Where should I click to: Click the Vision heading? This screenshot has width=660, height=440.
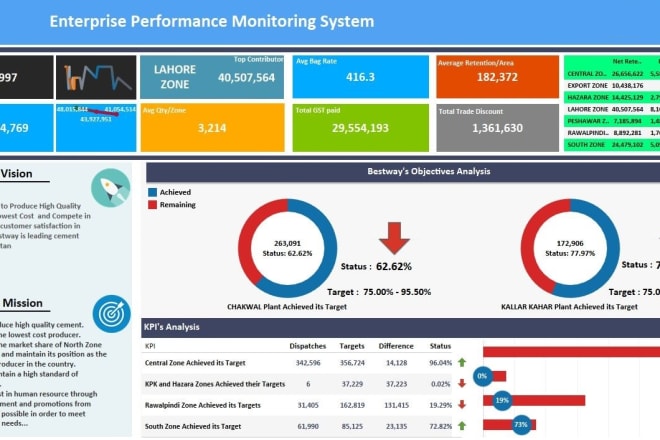(16, 173)
